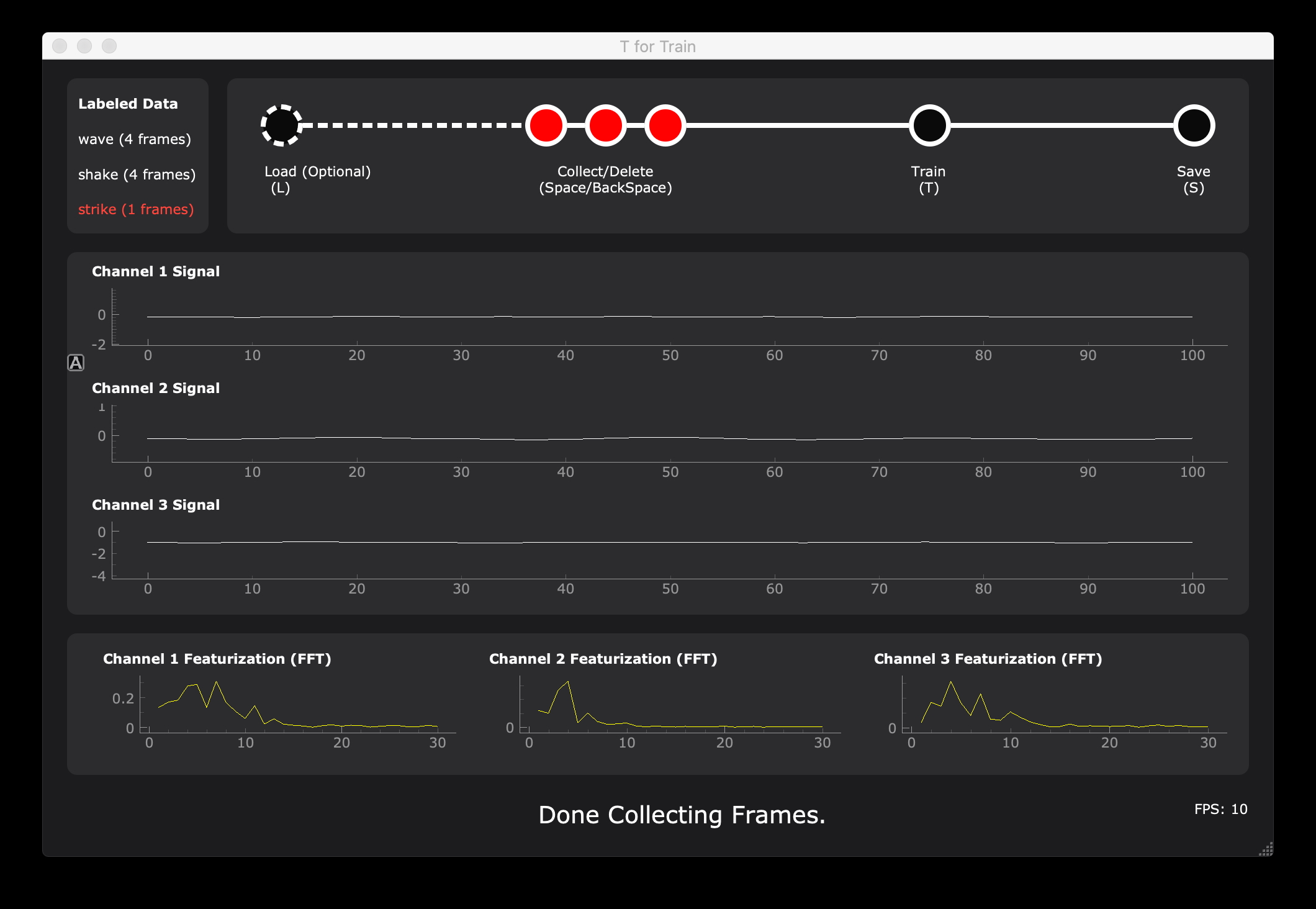
Task: Close the T for Train window
Action: click(x=60, y=46)
